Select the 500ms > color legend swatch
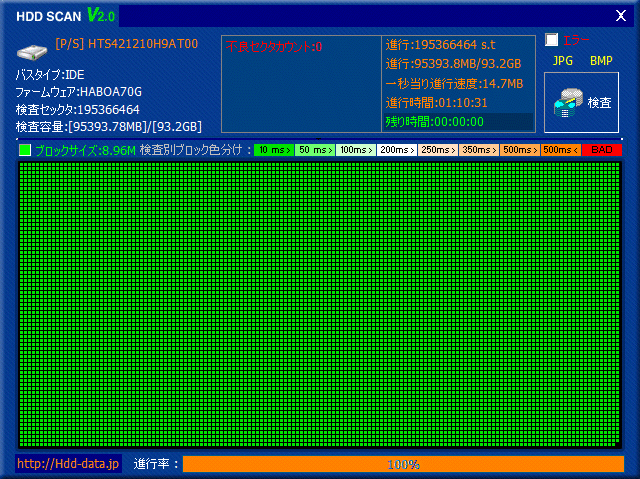The width and height of the screenshot is (640, 479). click(520, 150)
